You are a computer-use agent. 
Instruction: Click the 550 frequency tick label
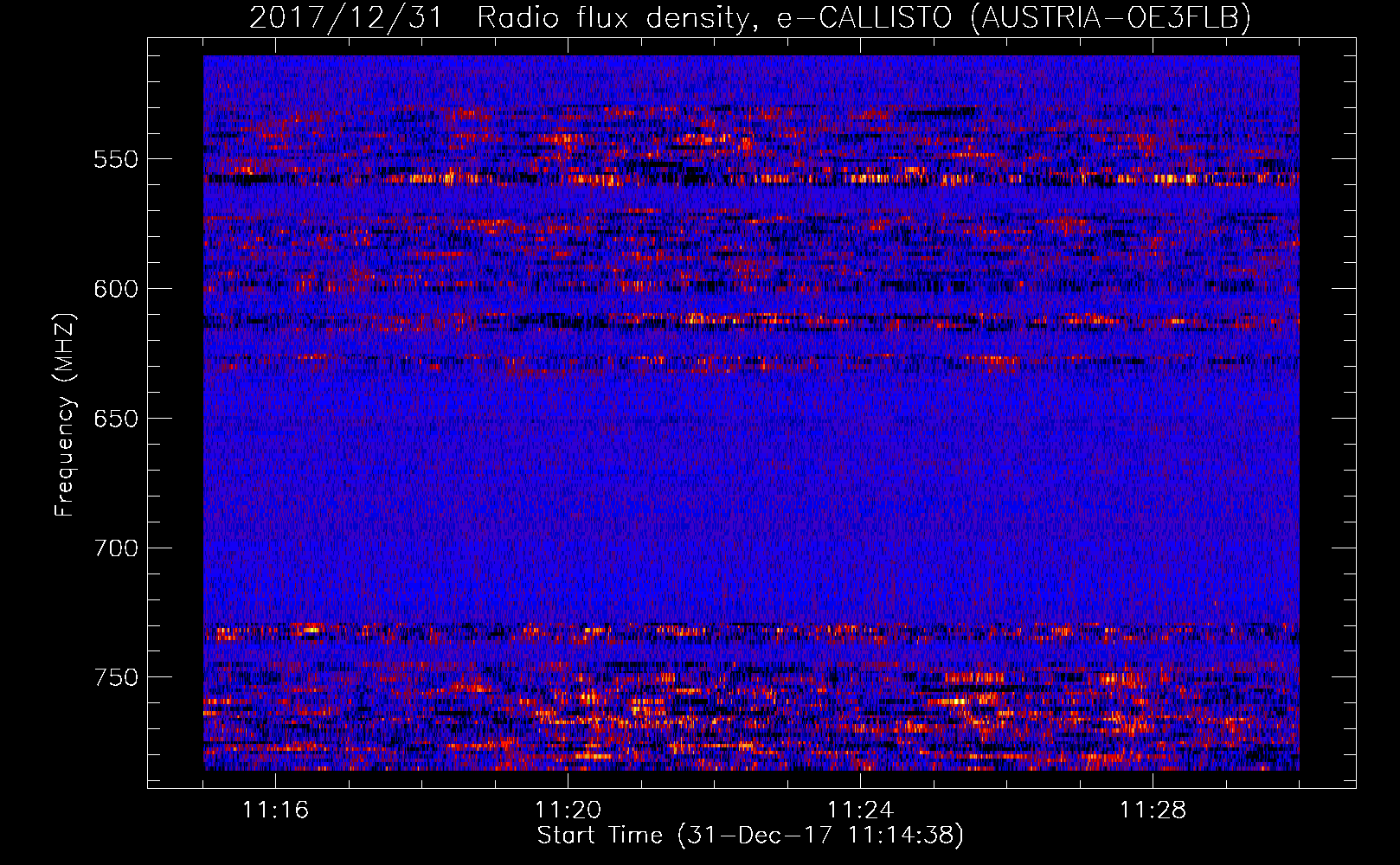[x=116, y=159]
